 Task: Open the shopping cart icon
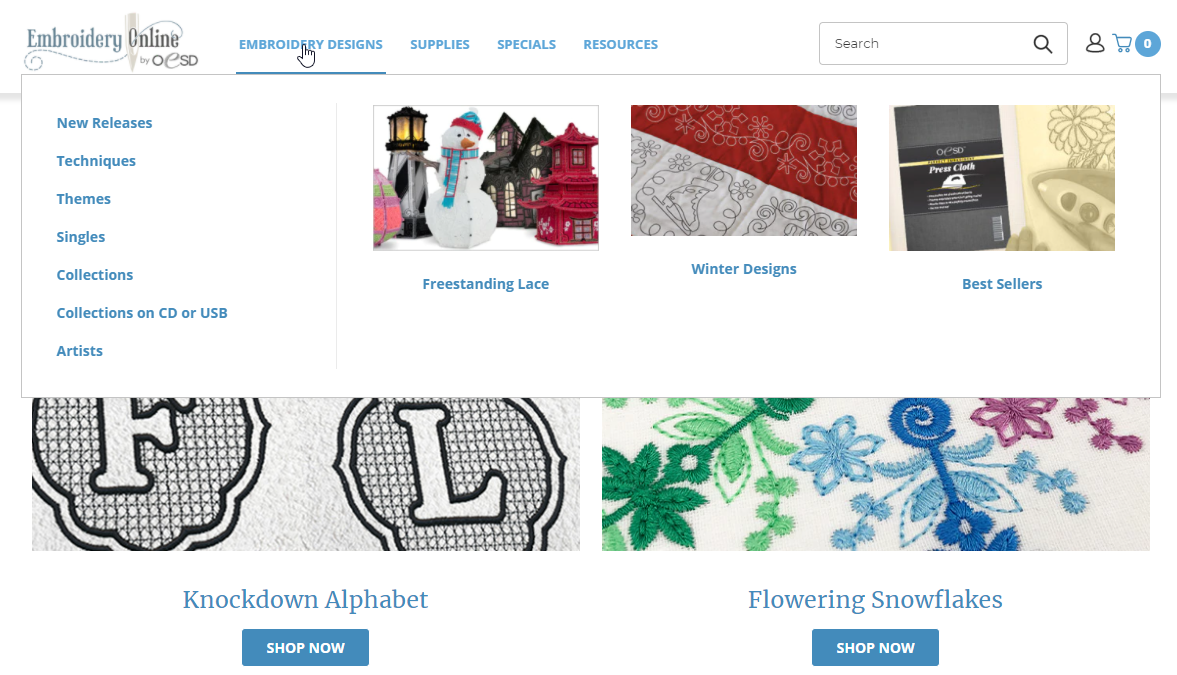tap(1122, 43)
